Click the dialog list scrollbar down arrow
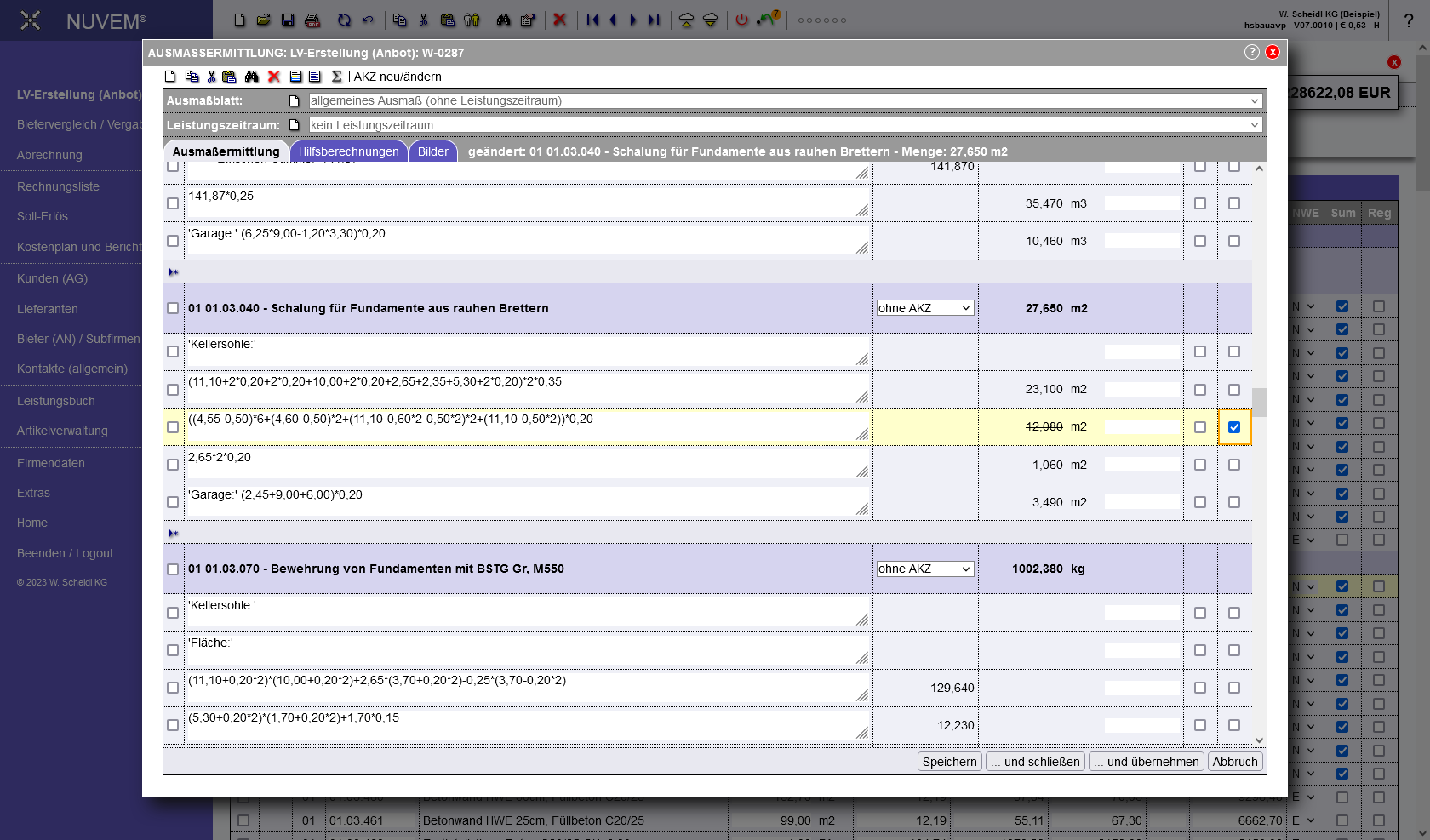 1259,740
